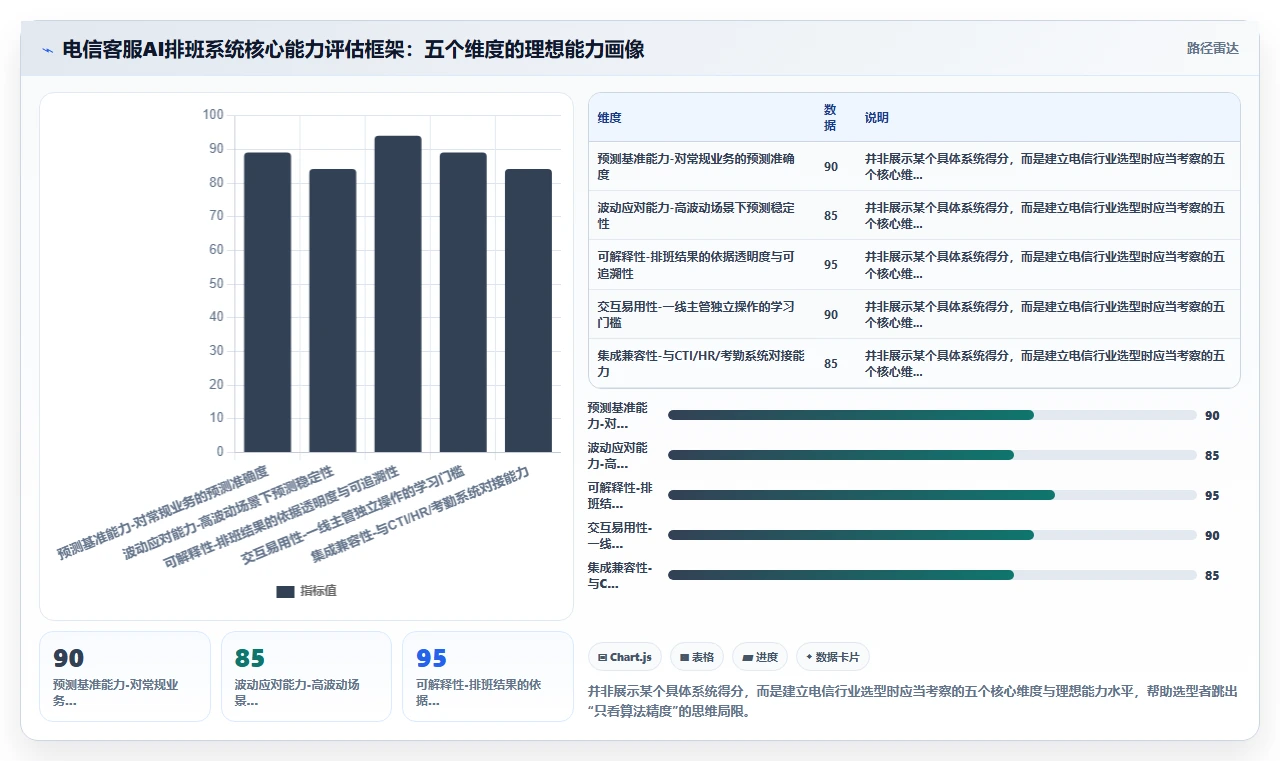The height and width of the screenshot is (761, 1280).
Task: Click the 说明 column header
Action: pos(877,118)
